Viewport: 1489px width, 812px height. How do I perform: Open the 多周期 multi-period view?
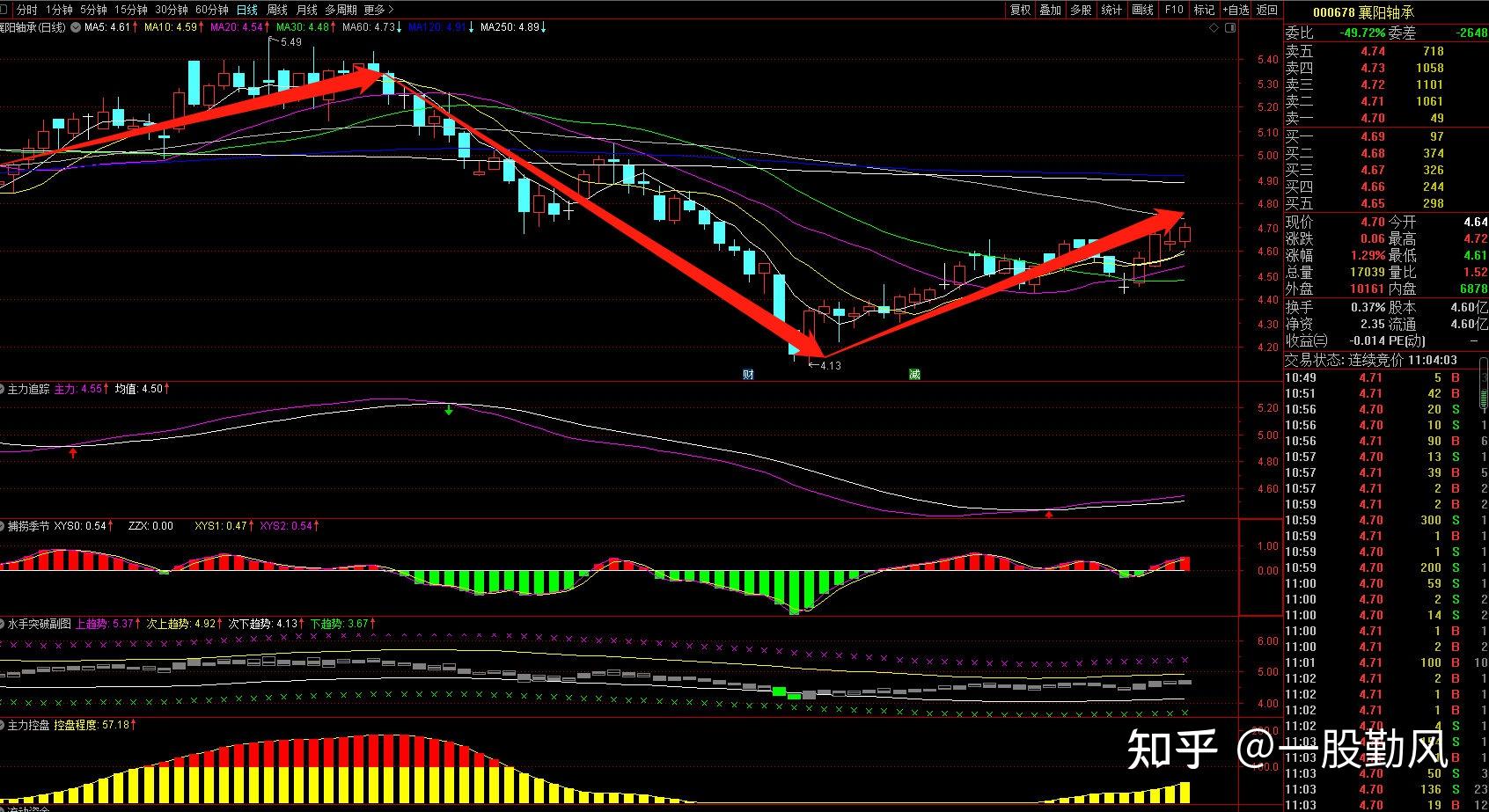point(341,10)
